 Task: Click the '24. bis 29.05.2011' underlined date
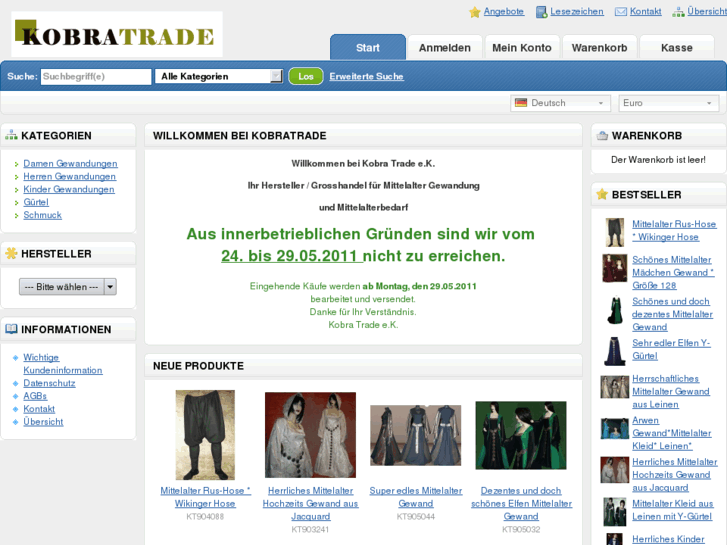pyautogui.click(x=292, y=256)
